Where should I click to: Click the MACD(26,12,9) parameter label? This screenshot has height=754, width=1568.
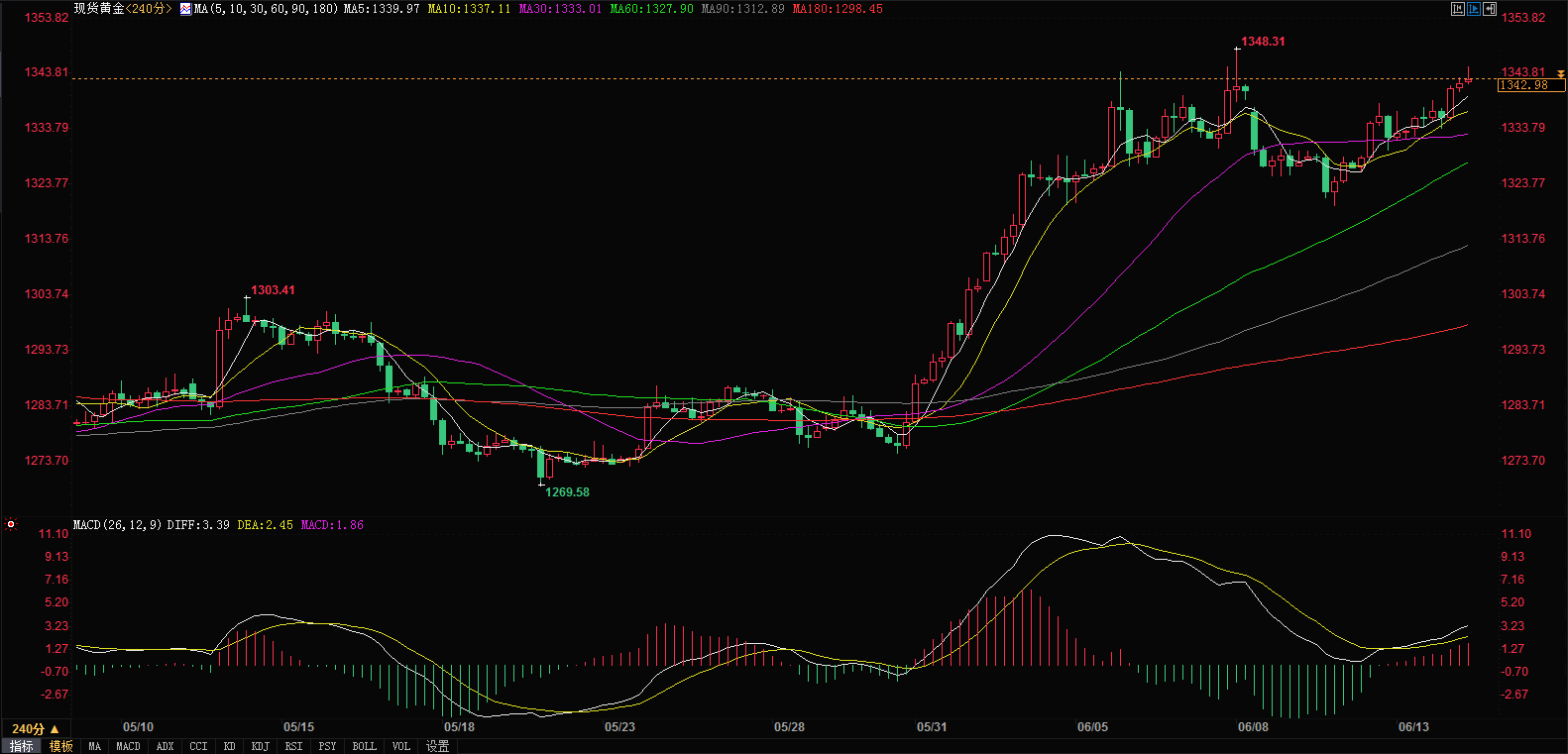click(118, 525)
